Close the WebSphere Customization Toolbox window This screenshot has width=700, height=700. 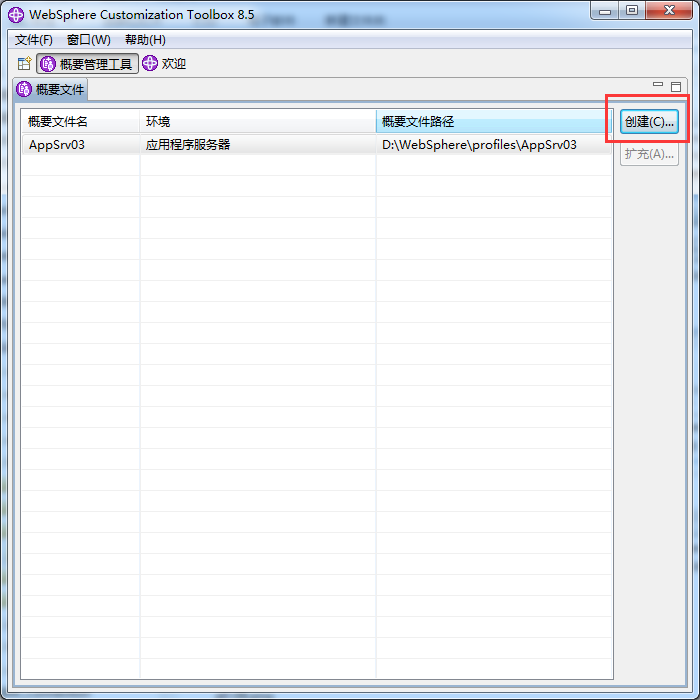[669, 11]
